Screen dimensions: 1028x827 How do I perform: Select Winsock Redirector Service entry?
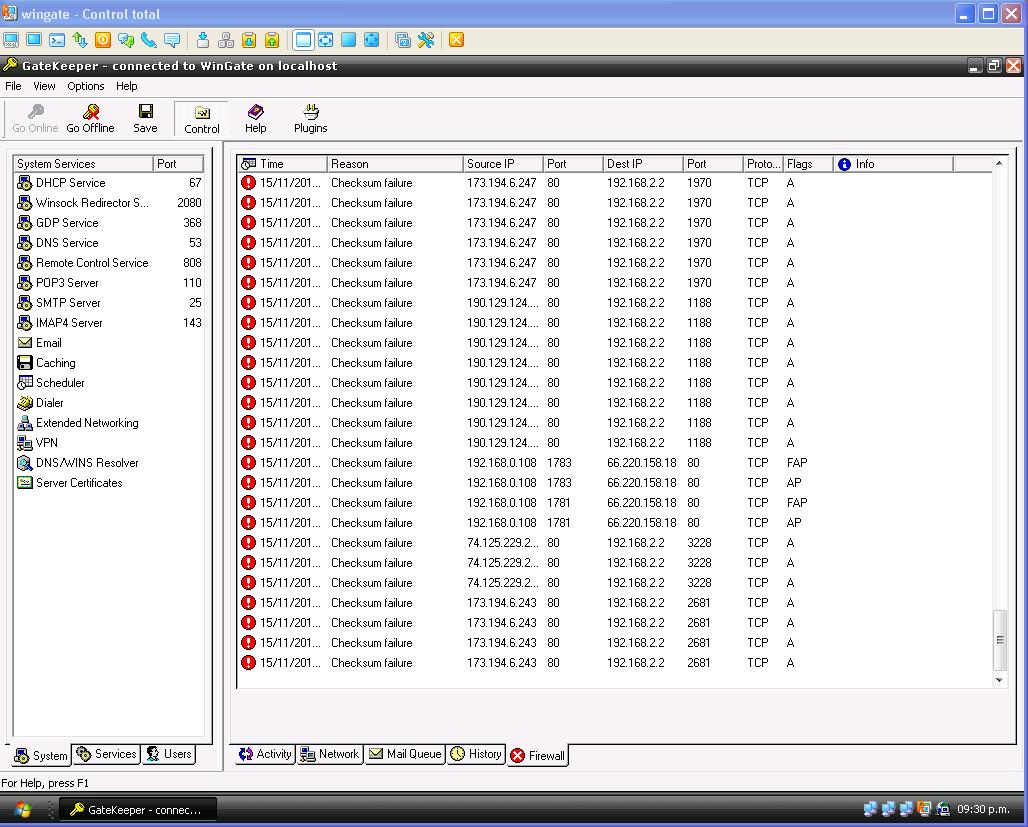pyautogui.click(x=109, y=203)
